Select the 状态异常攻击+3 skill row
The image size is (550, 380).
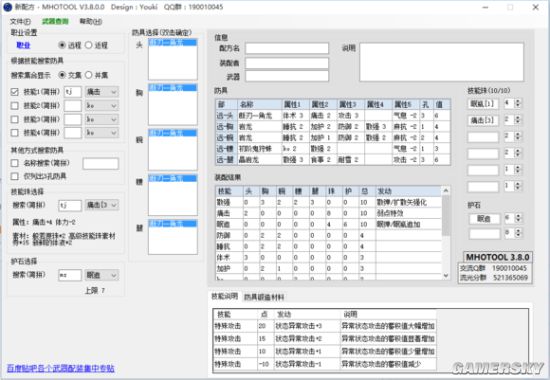click(325, 326)
